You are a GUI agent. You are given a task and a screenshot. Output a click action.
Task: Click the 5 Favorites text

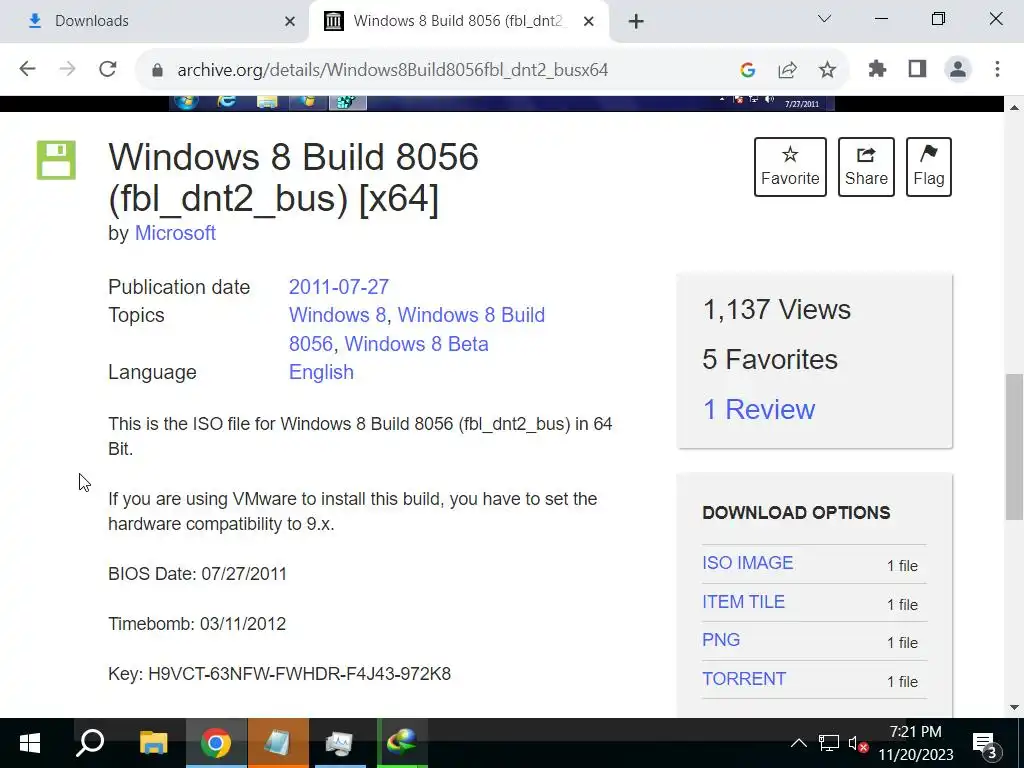pyautogui.click(x=770, y=360)
